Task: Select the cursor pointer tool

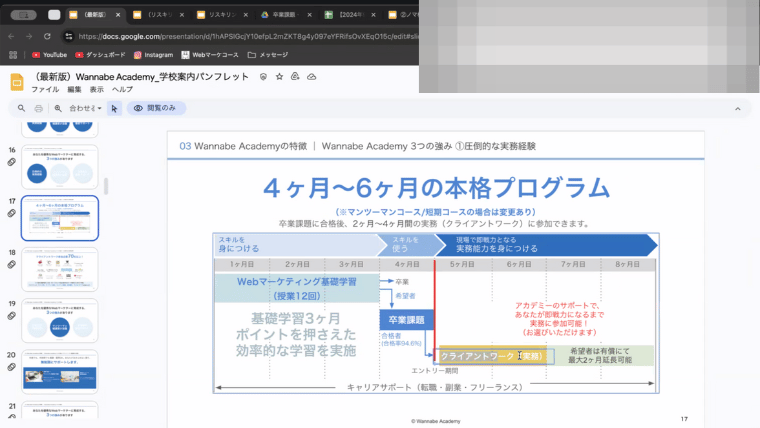Action: click(114, 108)
